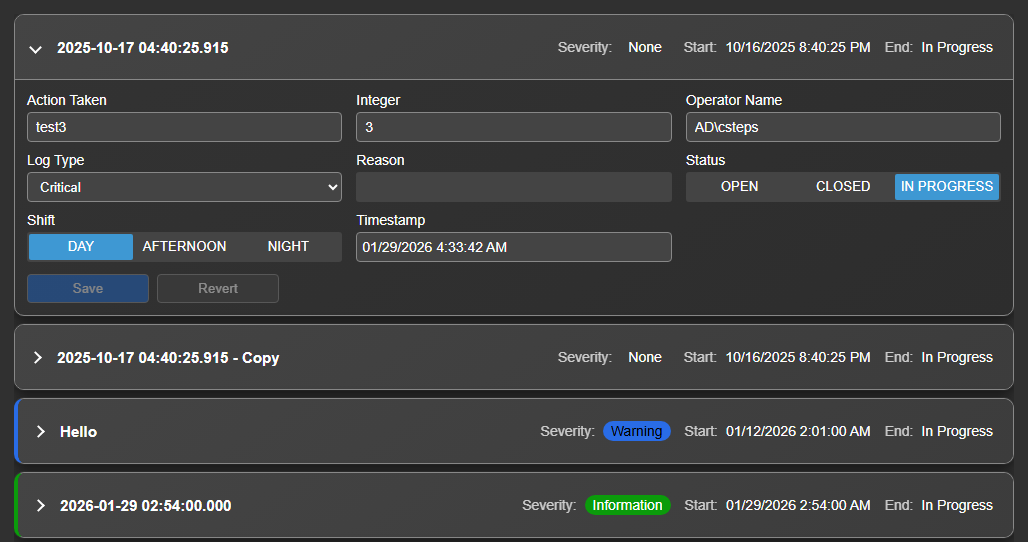Click the start time 01/29/2026 2:54:00 AM
1028x542 pixels.
[x=798, y=505]
